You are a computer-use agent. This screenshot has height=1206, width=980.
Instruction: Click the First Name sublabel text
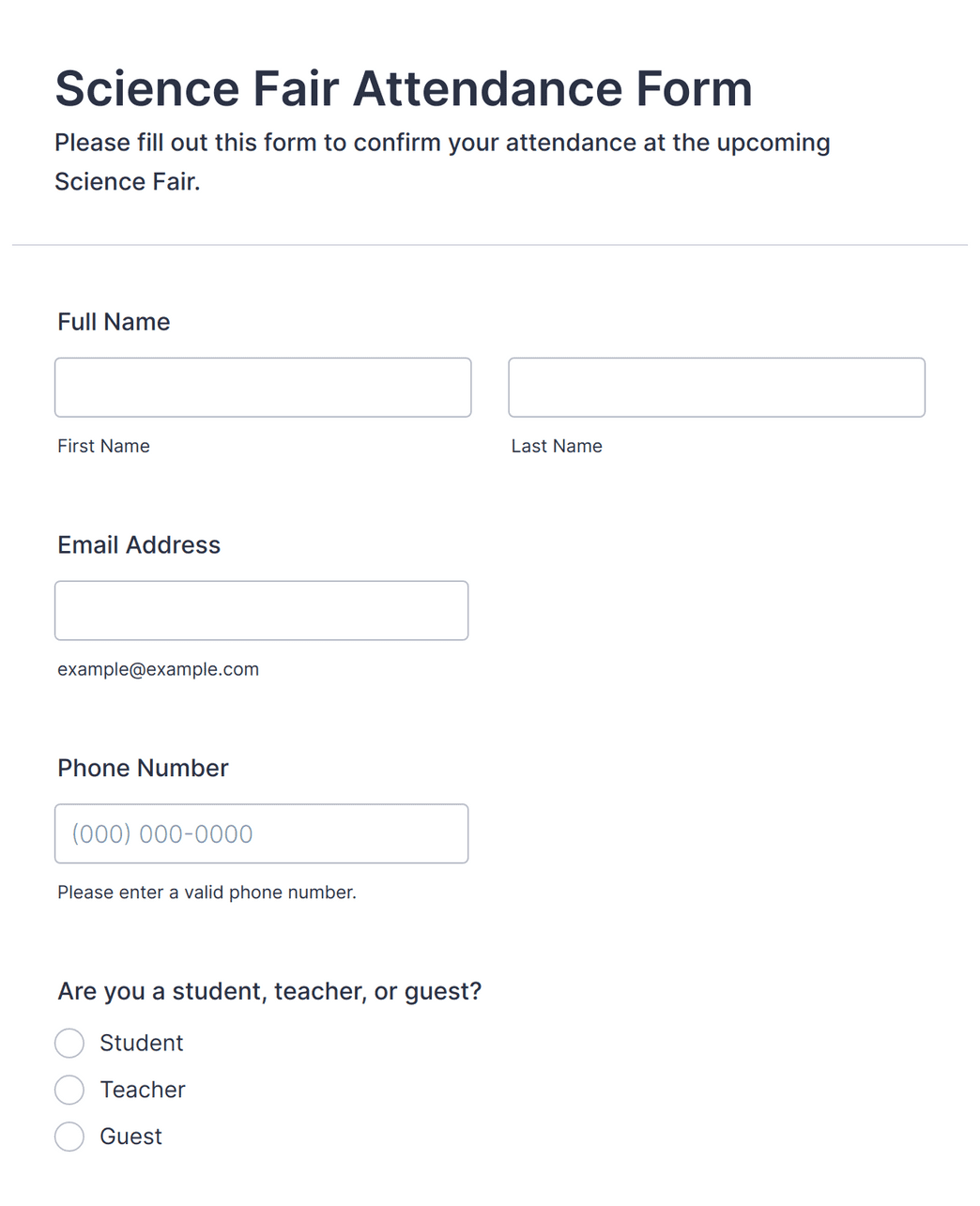(x=103, y=446)
